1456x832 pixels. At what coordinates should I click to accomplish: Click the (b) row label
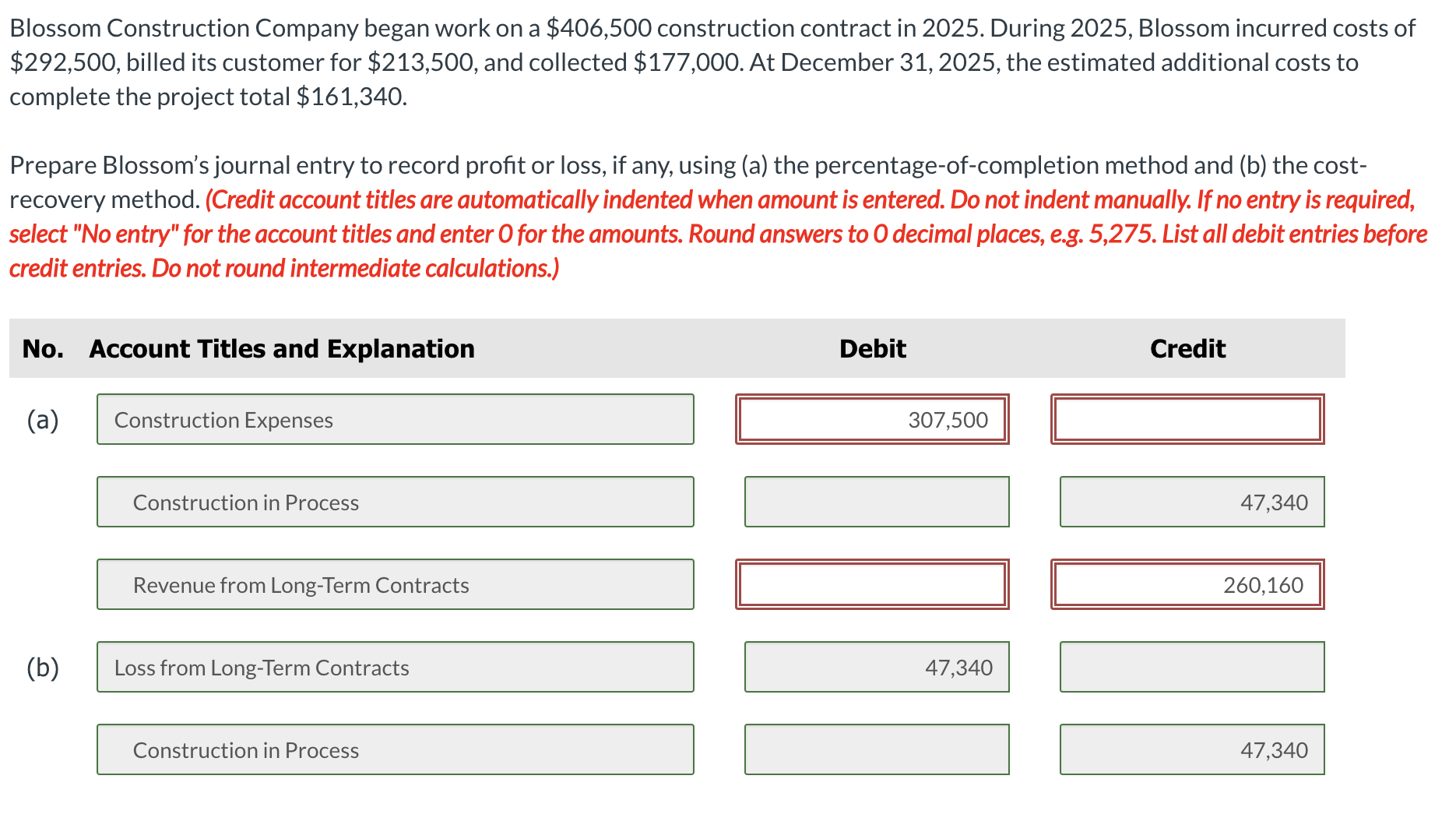[43, 667]
